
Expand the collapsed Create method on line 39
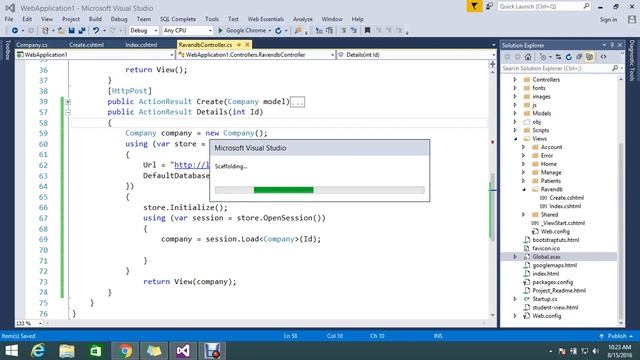click(68, 102)
